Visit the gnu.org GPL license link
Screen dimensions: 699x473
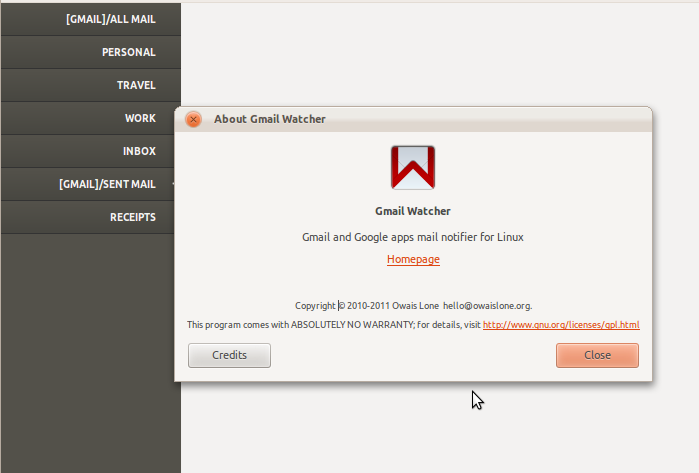[x=561, y=325]
